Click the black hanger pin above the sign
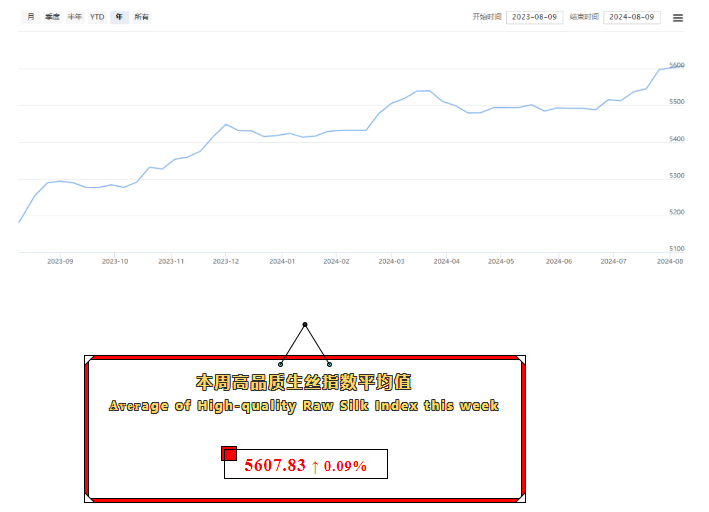This screenshot has width=709, height=512. pos(305,325)
